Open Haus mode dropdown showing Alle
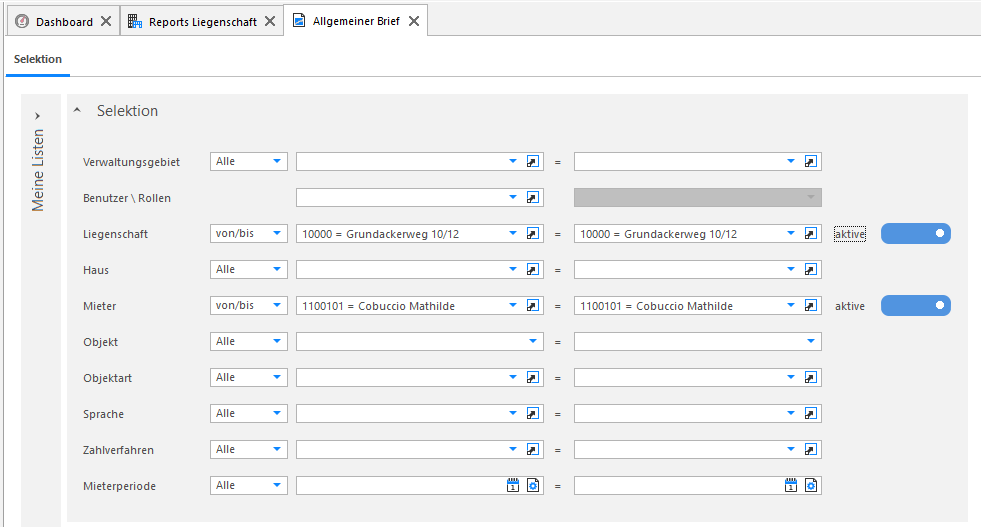 tap(248, 270)
